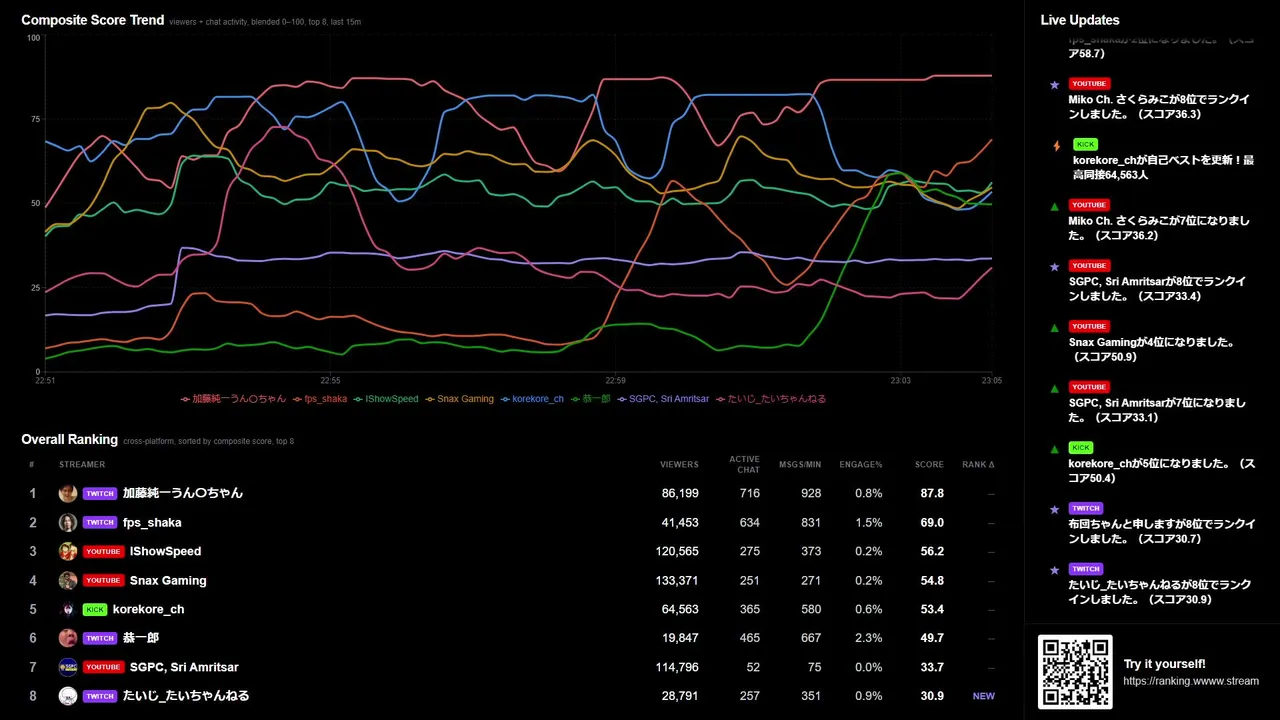Click the YouTube badge next to IShowSpeed
This screenshot has width=1280, height=720.
[x=103, y=551]
